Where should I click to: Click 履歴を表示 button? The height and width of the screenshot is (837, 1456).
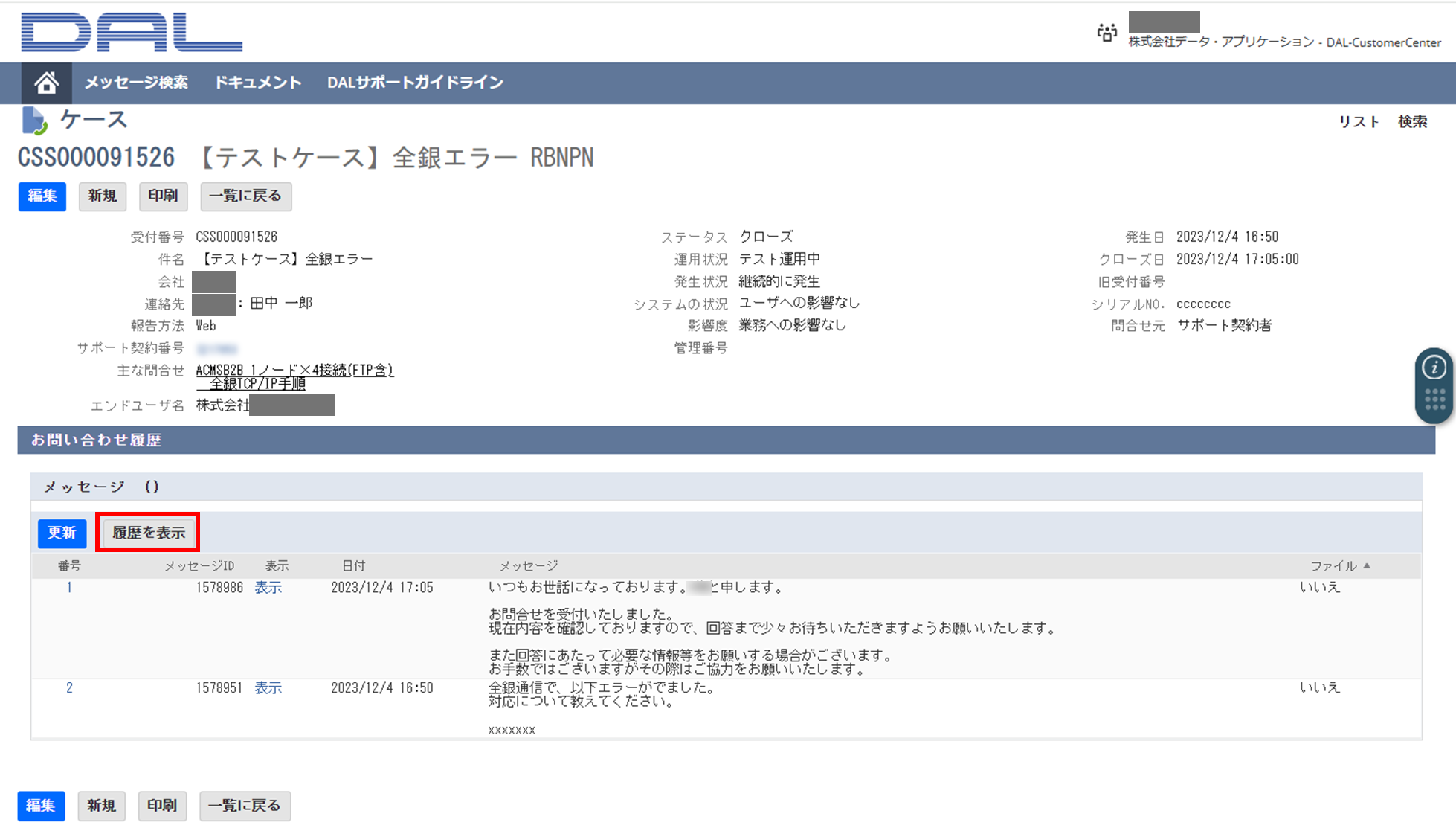pos(149,533)
